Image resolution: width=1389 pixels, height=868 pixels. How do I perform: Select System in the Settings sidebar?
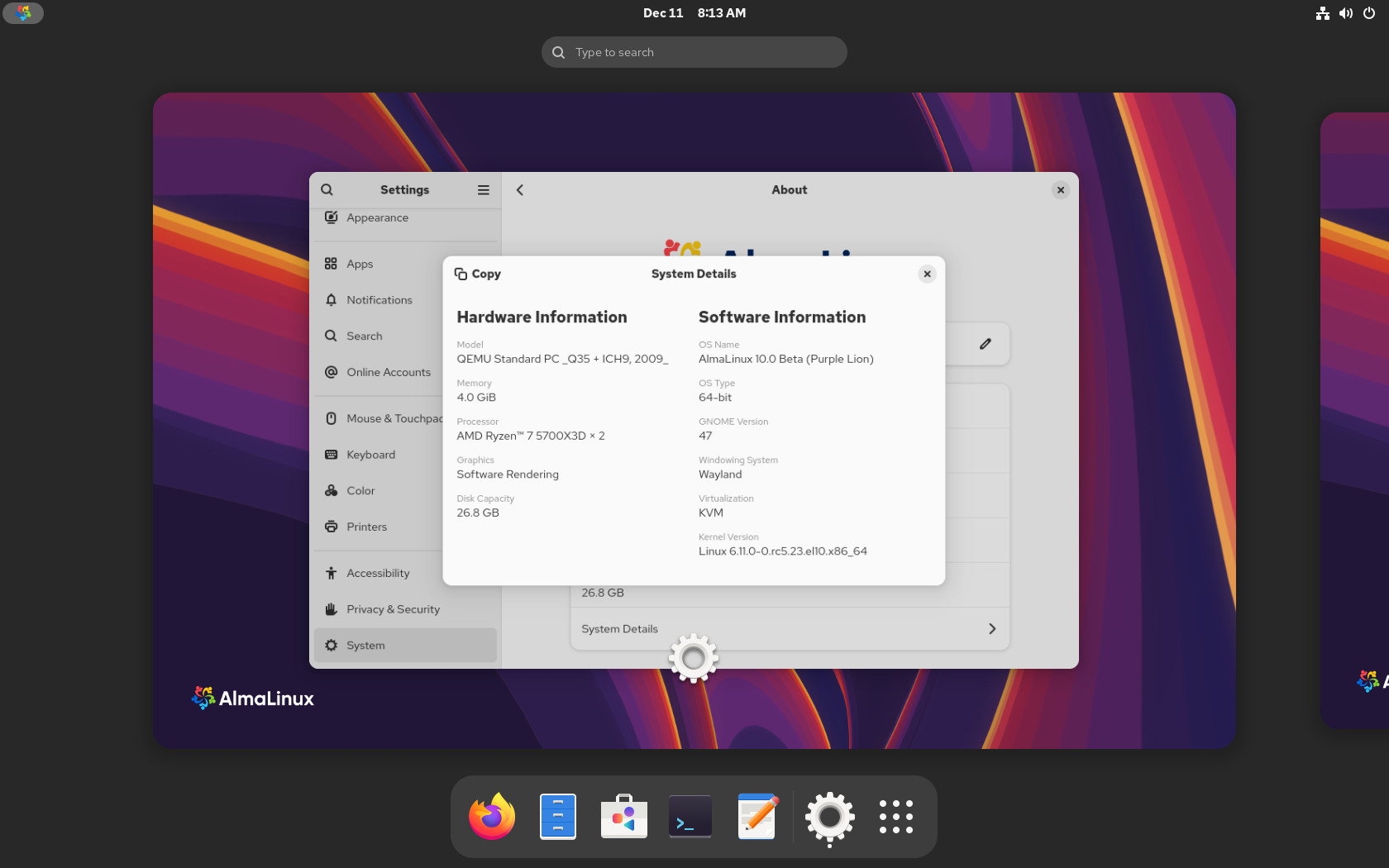click(x=405, y=646)
